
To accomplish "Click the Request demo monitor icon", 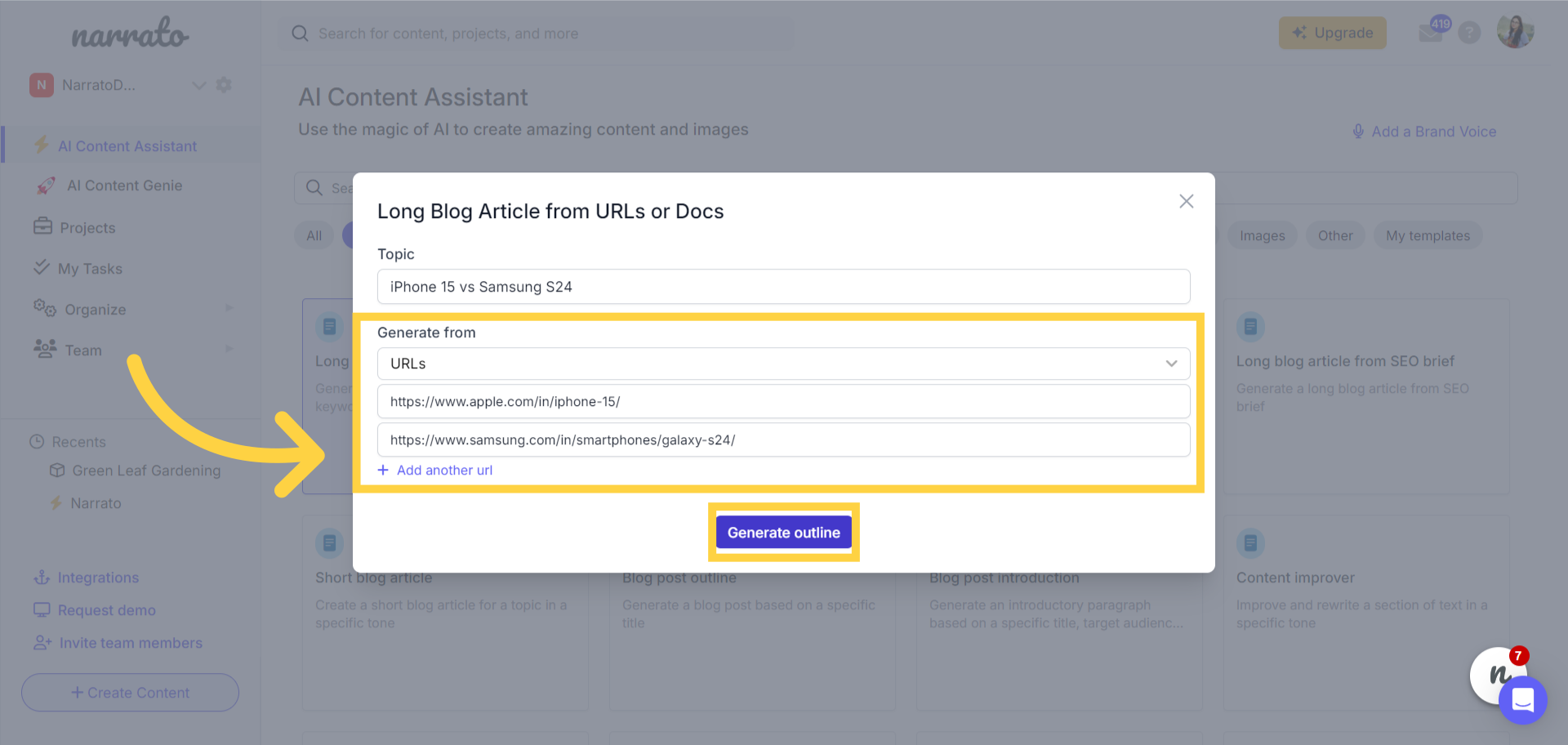I will (x=42, y=609).
